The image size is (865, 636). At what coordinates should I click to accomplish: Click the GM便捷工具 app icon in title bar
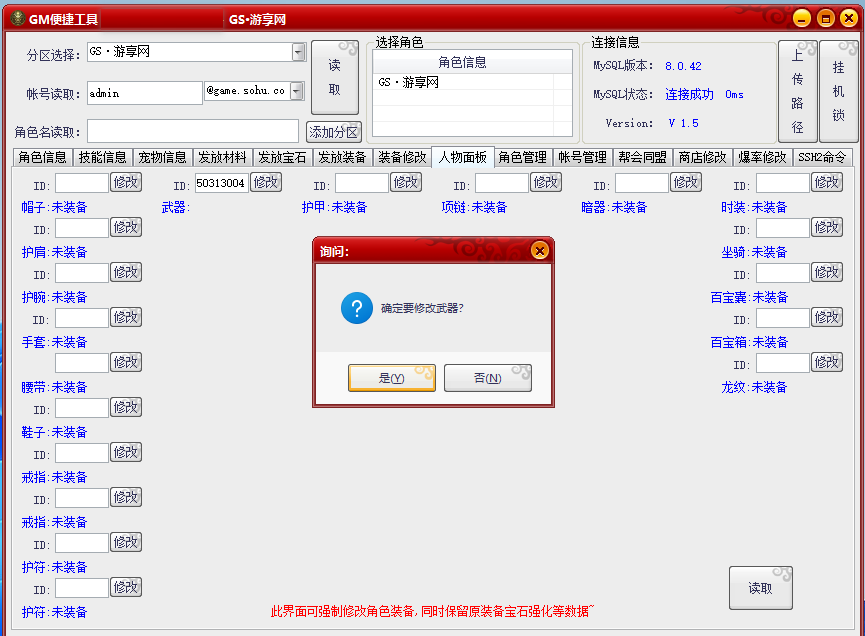click(x=15, y=18)
